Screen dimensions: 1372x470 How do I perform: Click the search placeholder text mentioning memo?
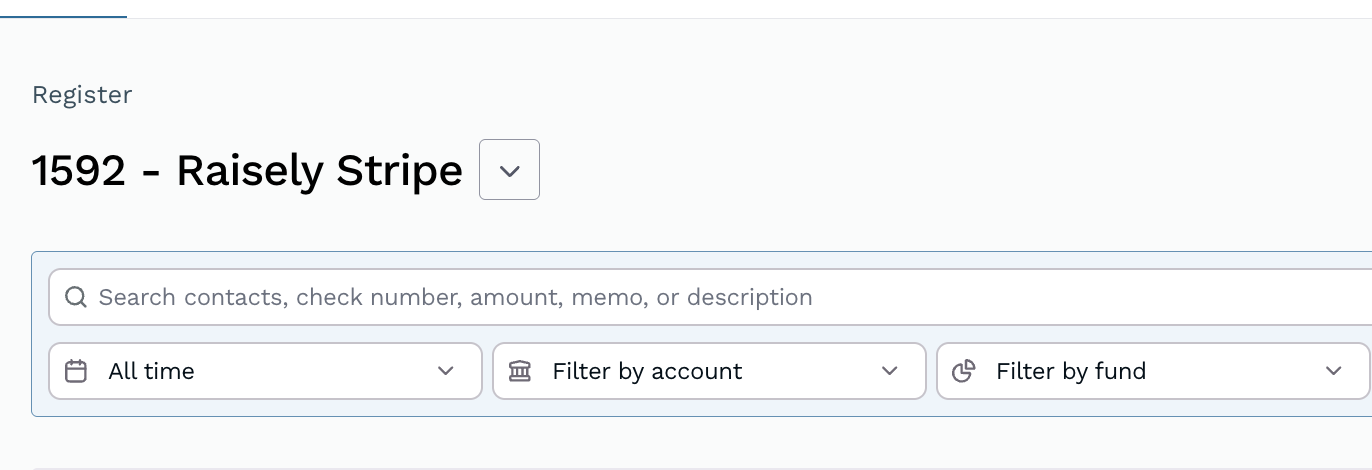455,297
